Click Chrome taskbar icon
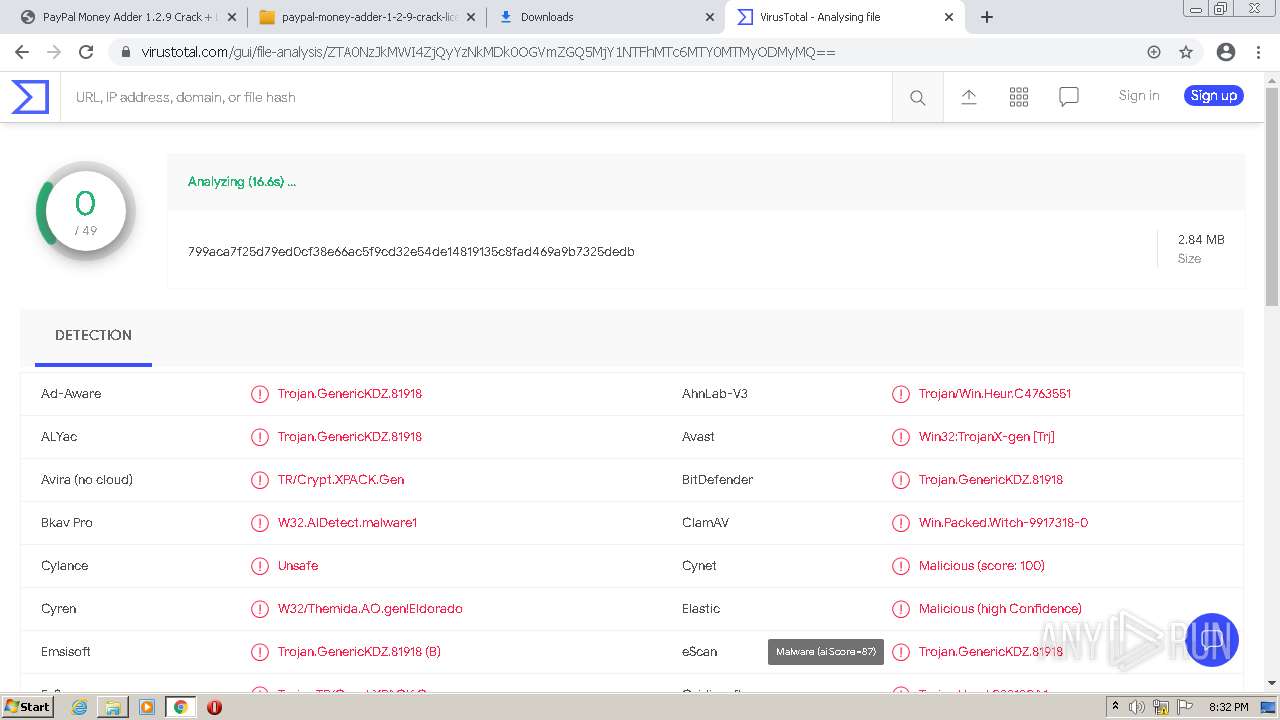Screen dimensions: 1280x720 click(180, 706)
